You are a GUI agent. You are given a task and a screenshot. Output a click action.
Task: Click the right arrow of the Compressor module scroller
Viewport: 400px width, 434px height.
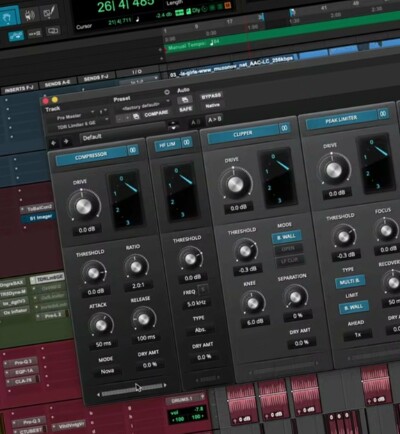pos(165,385)
